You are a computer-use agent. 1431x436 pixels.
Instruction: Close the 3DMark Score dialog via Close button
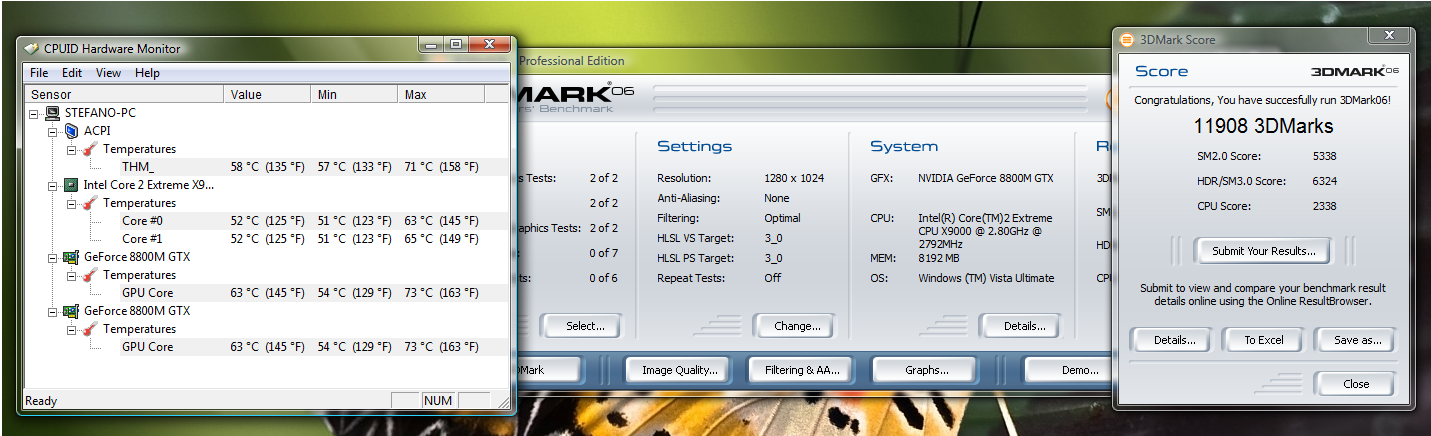point(1357,384)
